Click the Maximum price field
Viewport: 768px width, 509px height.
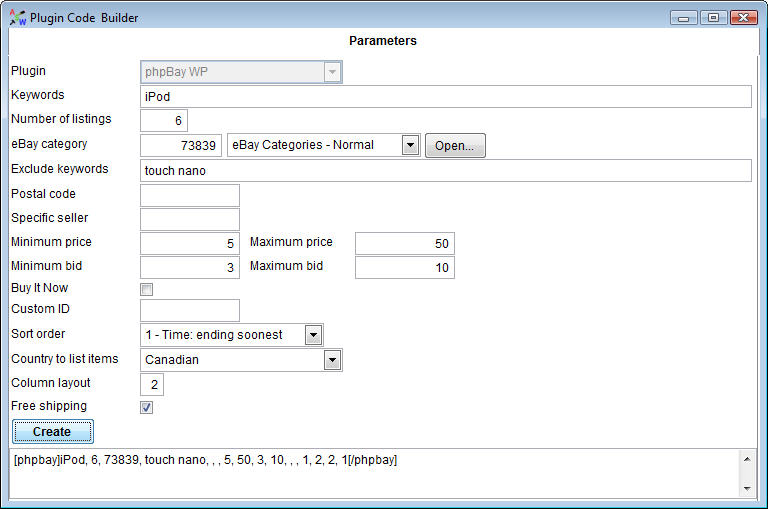(405, 243)
